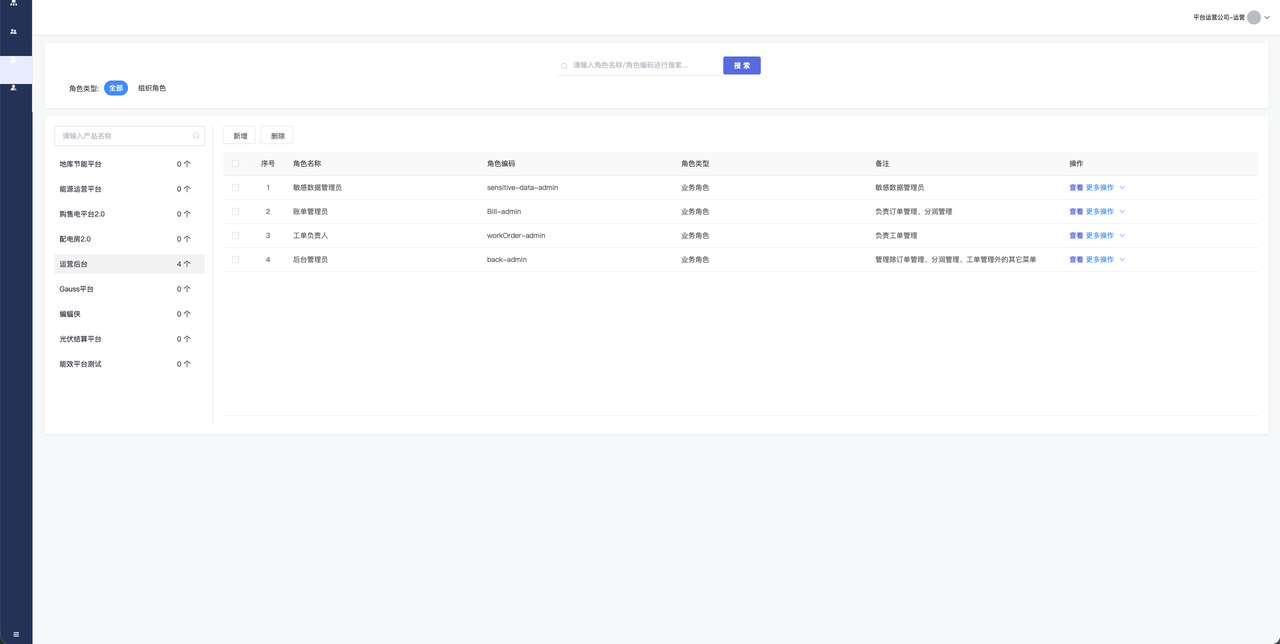
Task: Click the 新增 button
Action: pos(240,136)
